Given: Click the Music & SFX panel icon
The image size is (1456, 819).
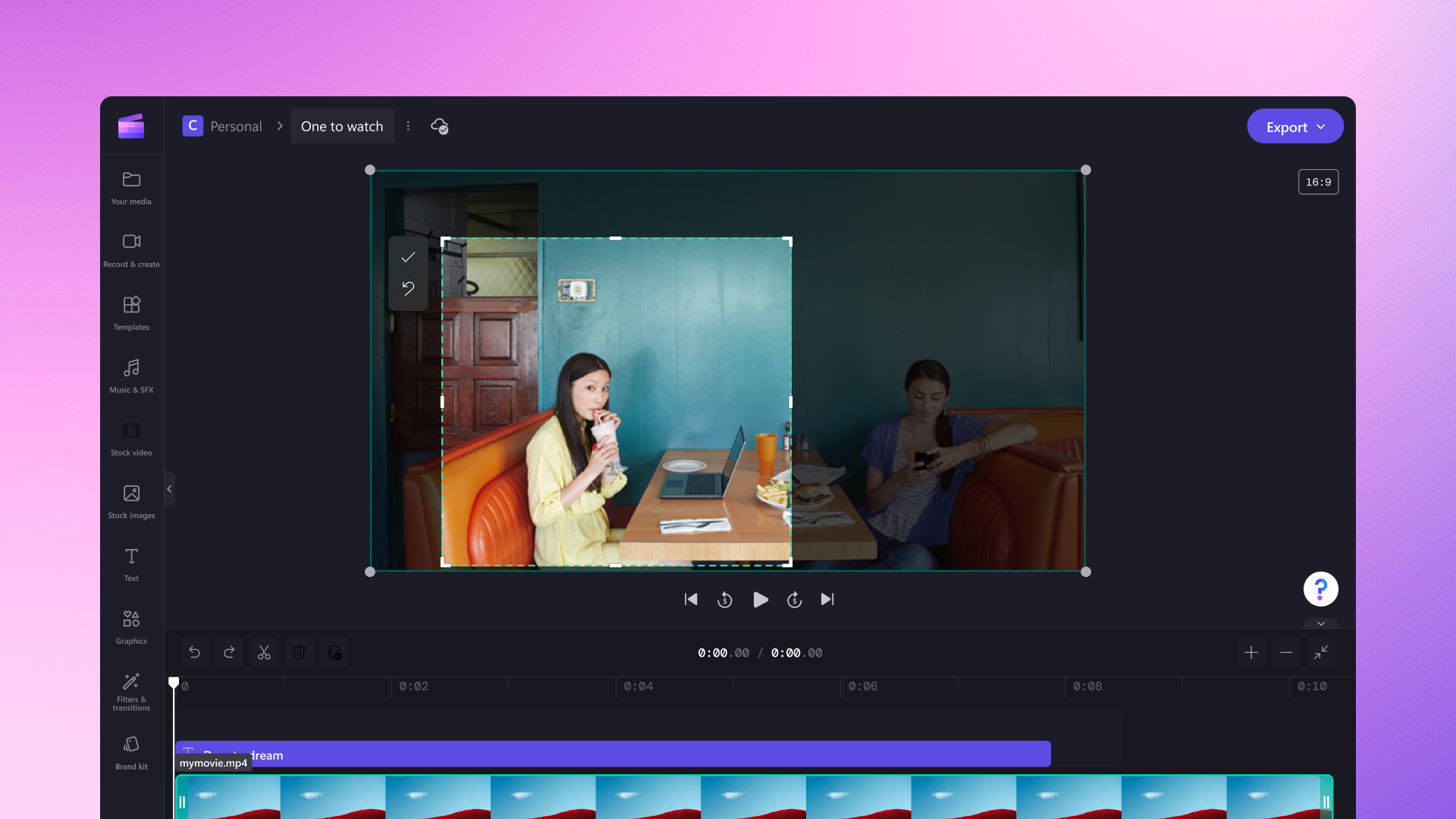Looking at the screenshot, I should coord(131,374).
